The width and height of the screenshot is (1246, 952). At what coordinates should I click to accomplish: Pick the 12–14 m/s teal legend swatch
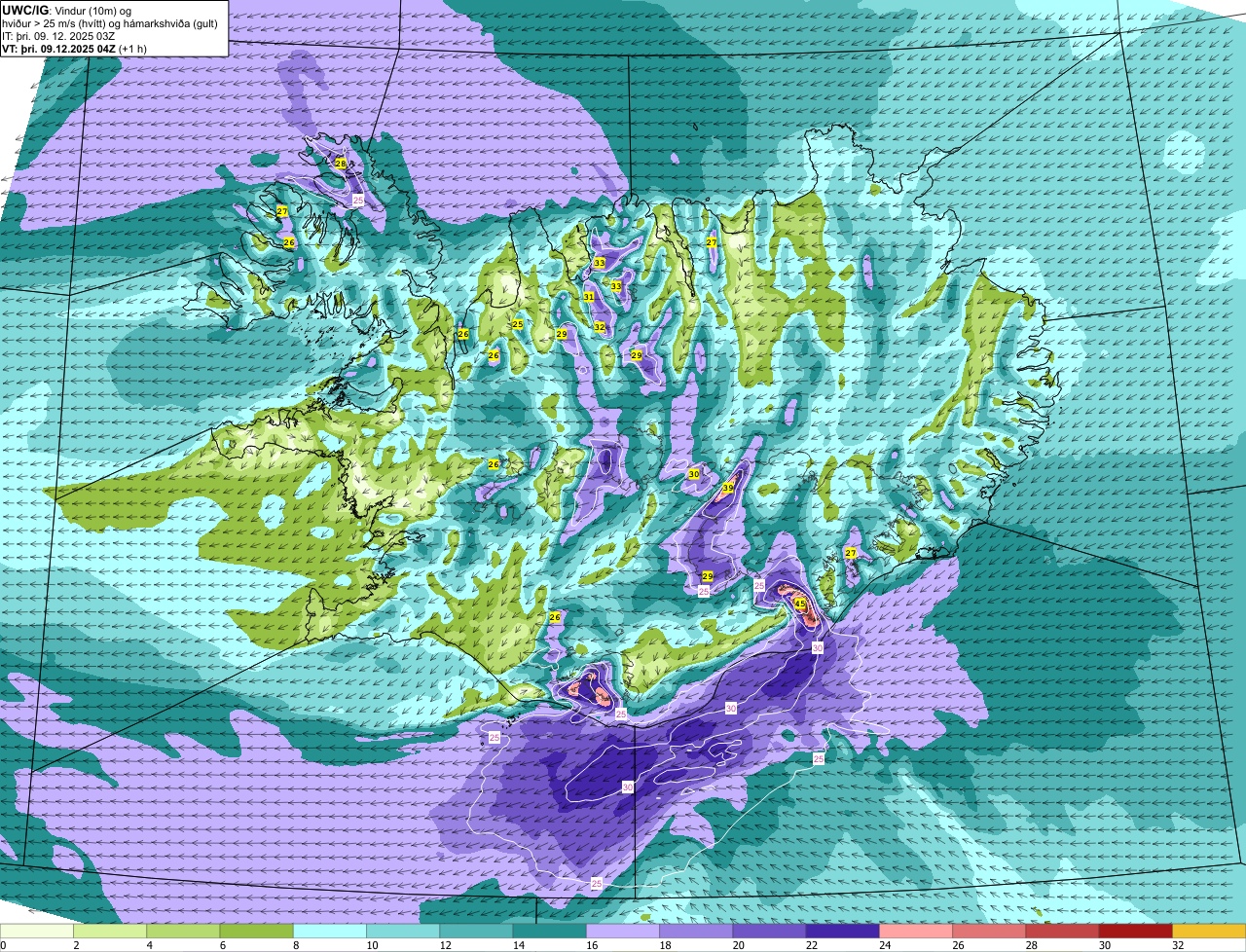tap(476, 932)
